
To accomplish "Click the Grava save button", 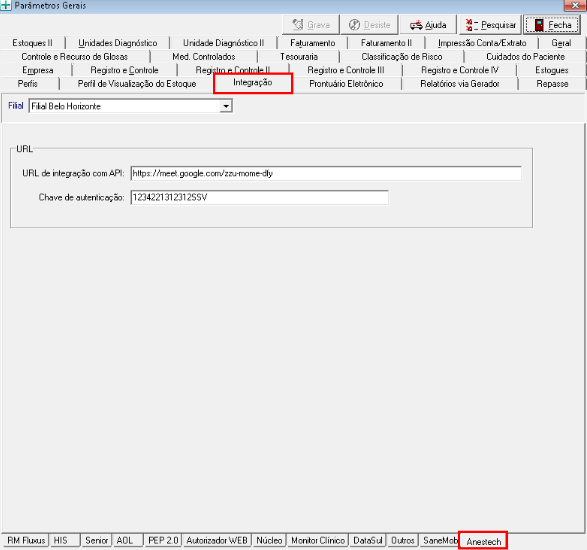I will pyautogui.click(x=311, y=25).
